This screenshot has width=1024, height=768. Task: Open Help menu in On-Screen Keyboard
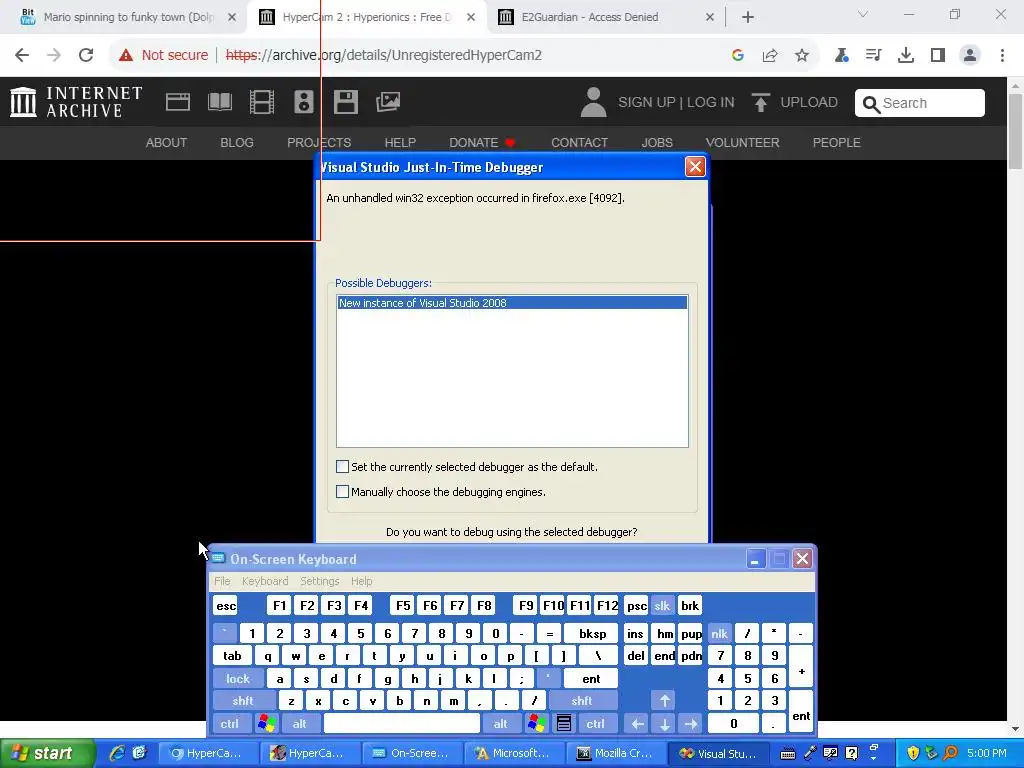click(361, 581)
